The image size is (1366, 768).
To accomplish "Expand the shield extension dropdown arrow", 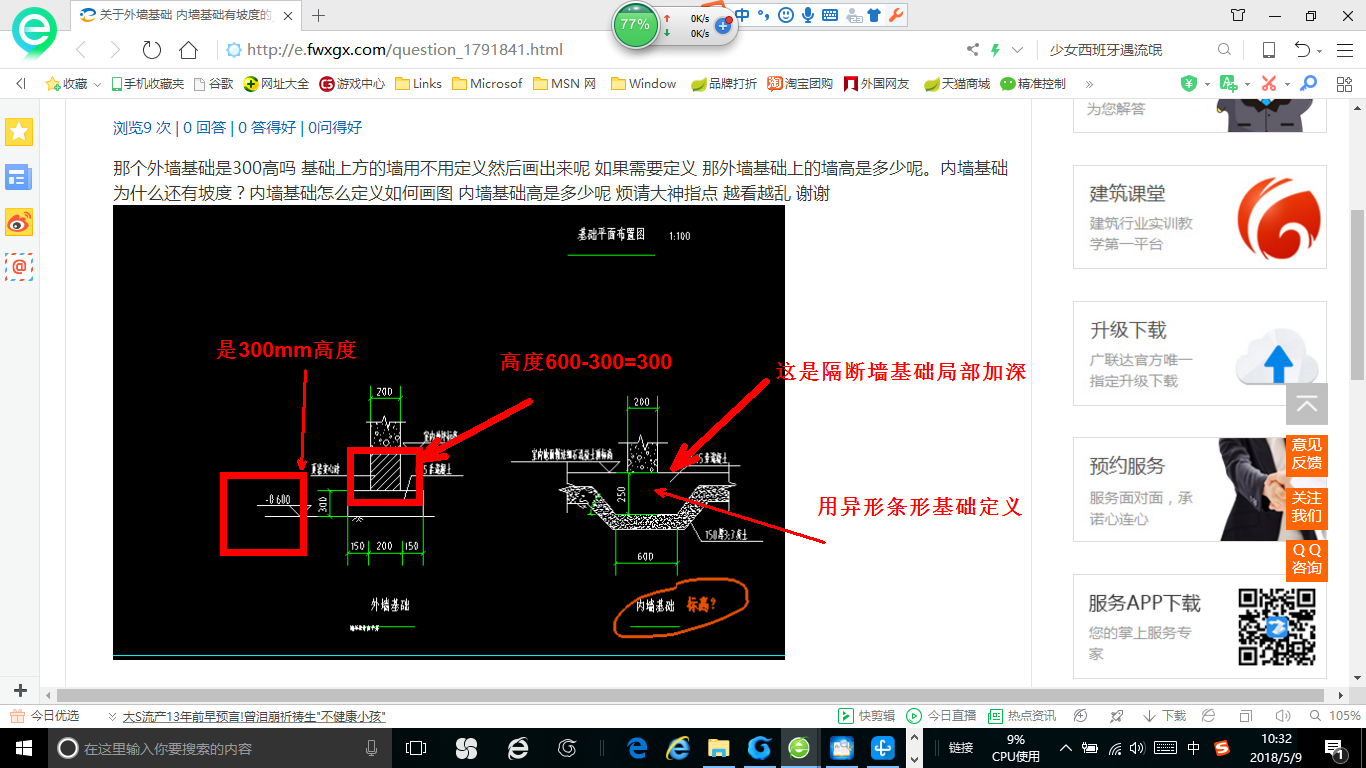I will point(1207,85).
